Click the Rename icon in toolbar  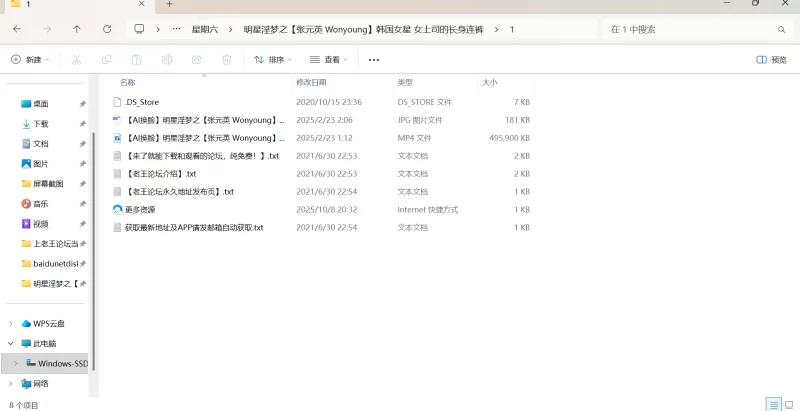[167, 60]
